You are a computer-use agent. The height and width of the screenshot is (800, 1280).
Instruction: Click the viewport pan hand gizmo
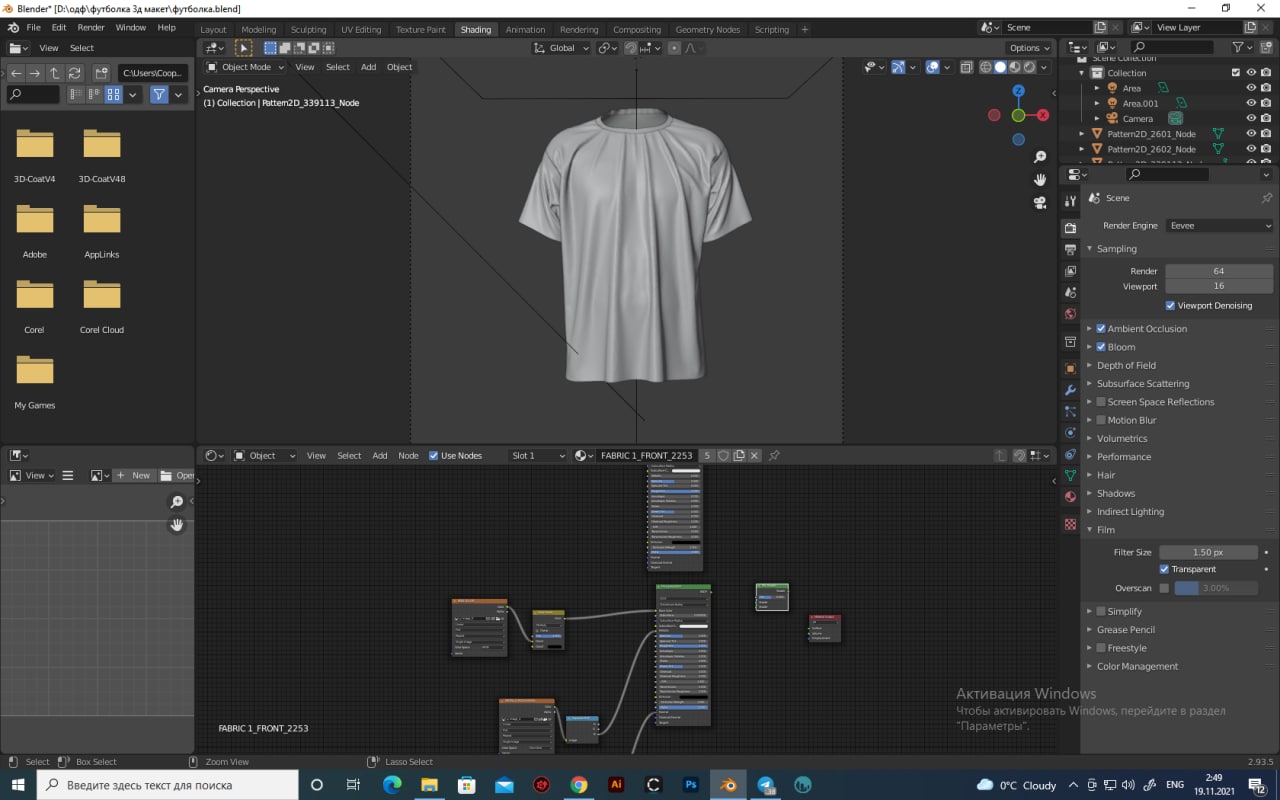[1040, 179]
